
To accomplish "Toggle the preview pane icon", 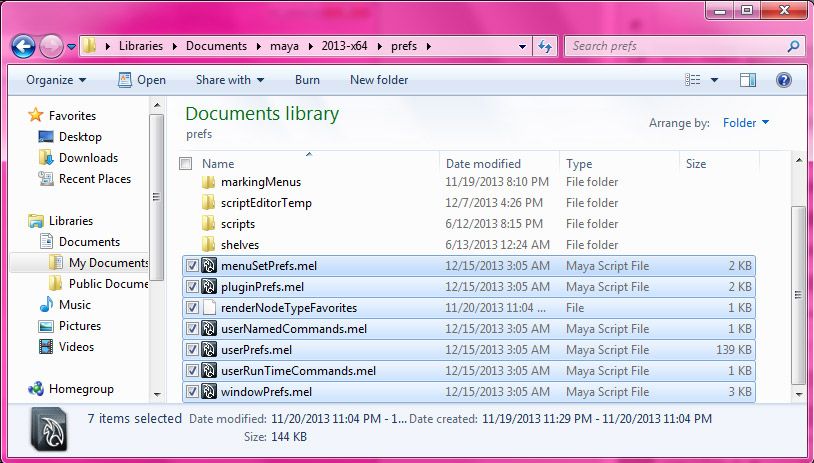I will [748, 80].
